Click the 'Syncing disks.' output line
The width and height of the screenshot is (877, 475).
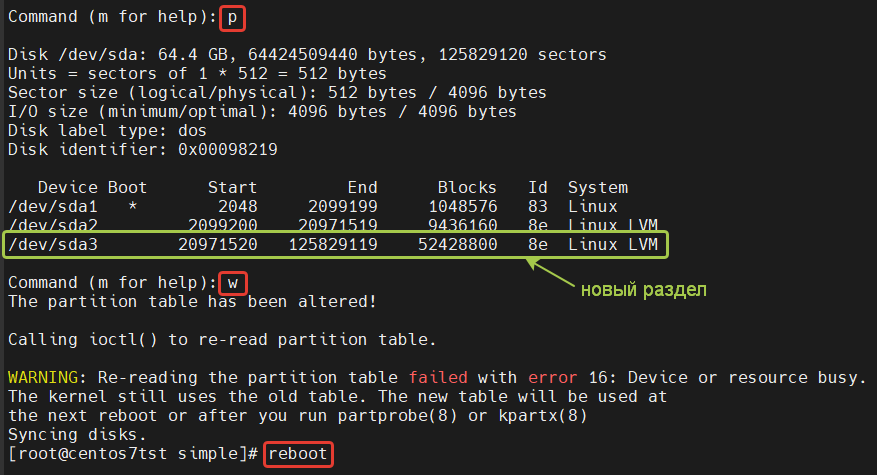77,435
